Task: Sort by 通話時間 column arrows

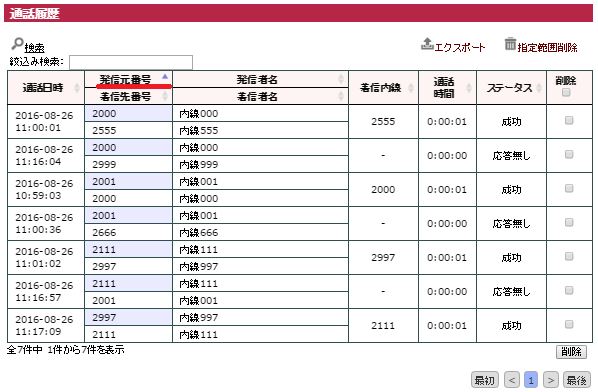Action: click(x=469, y=88)
